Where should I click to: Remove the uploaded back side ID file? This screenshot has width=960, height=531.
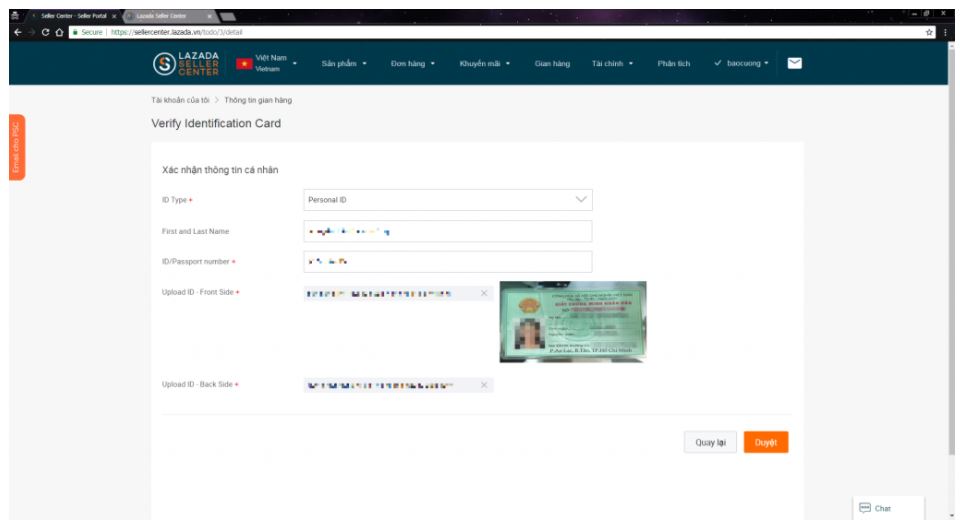tap(484, 385)
